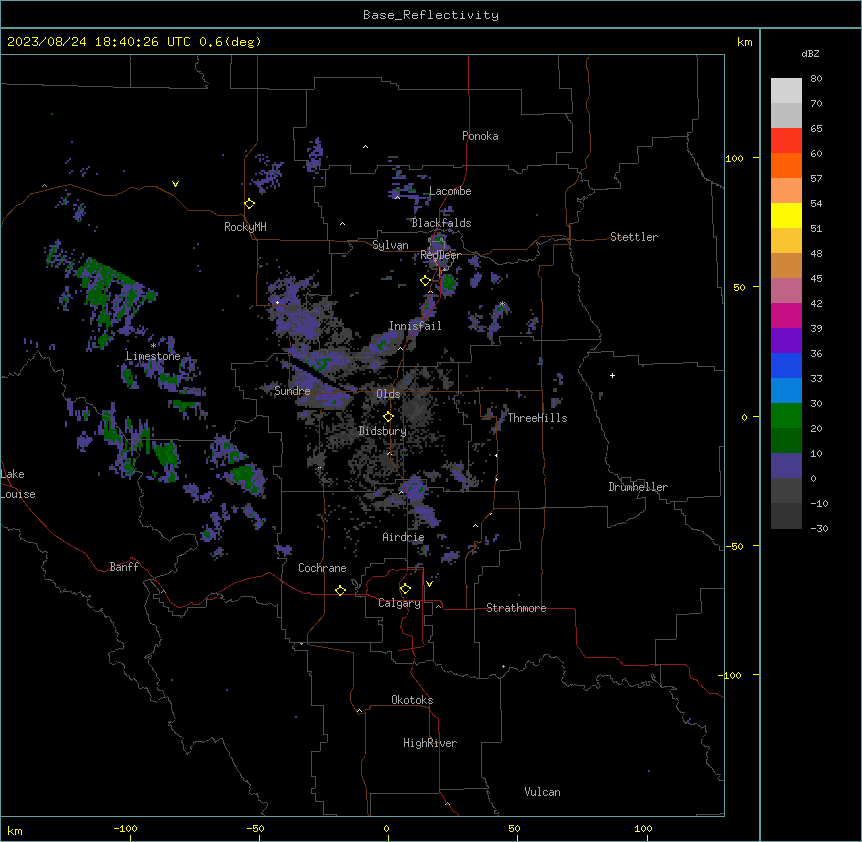Click the bright yellow 51-54 dBZ swatch
This screenshot has width=862, height=842.
click(786, 215)
